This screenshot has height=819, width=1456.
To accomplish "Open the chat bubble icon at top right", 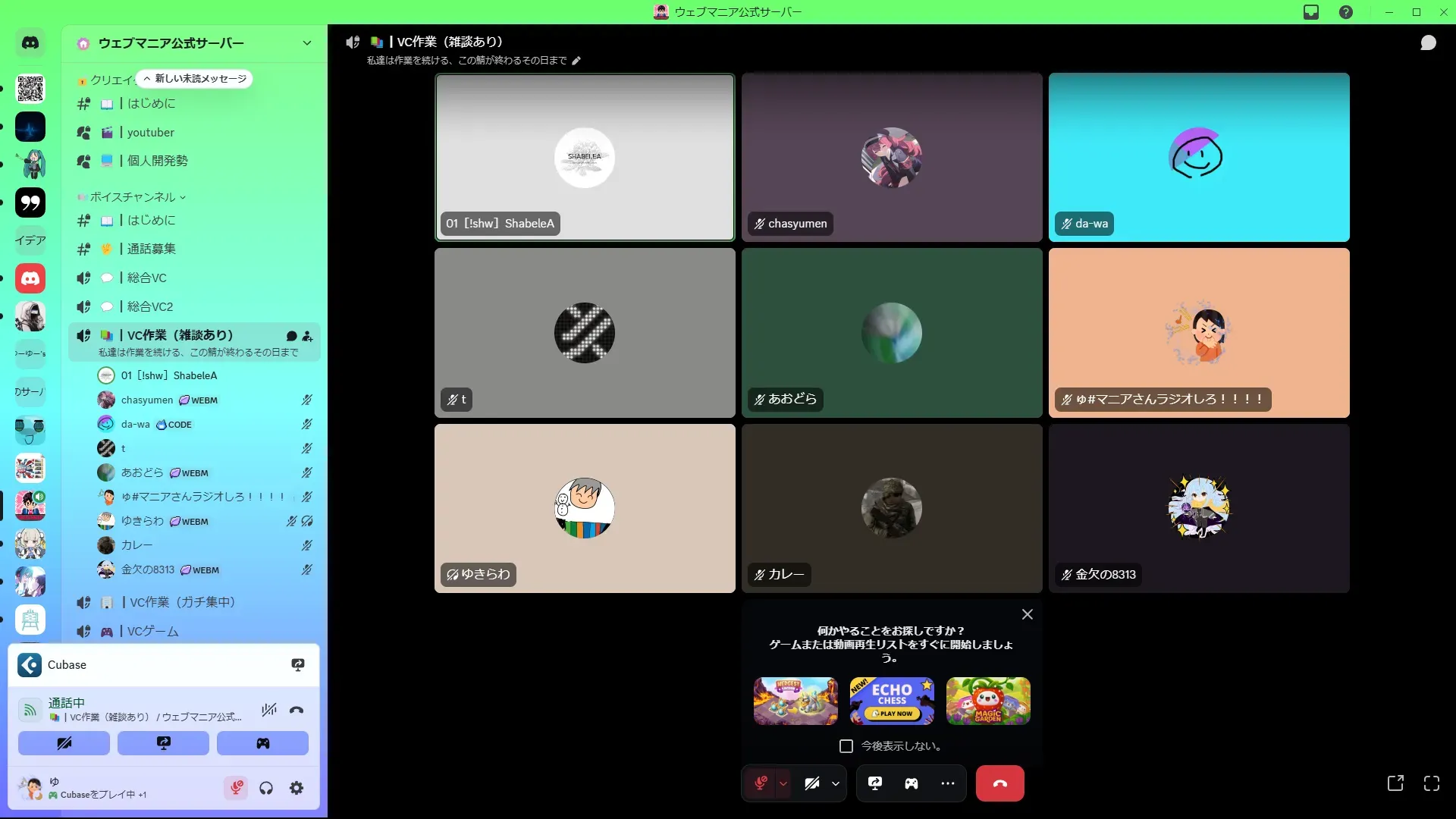I will click(1428, 43).
